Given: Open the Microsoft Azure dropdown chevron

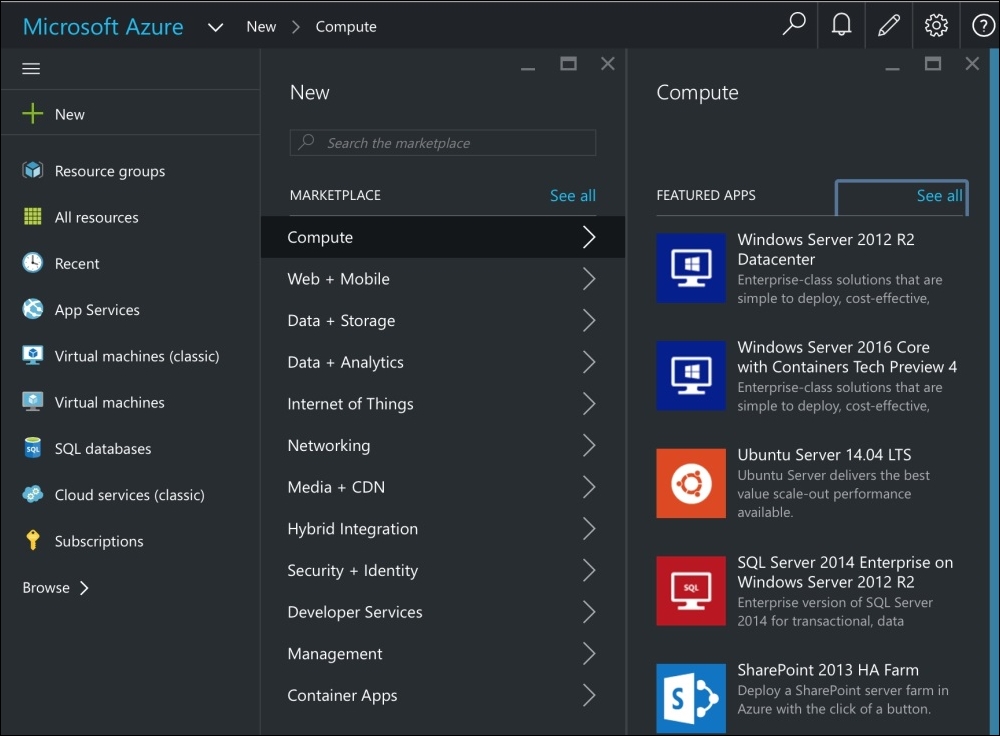Looking at the screenshot, I should 216,27.
